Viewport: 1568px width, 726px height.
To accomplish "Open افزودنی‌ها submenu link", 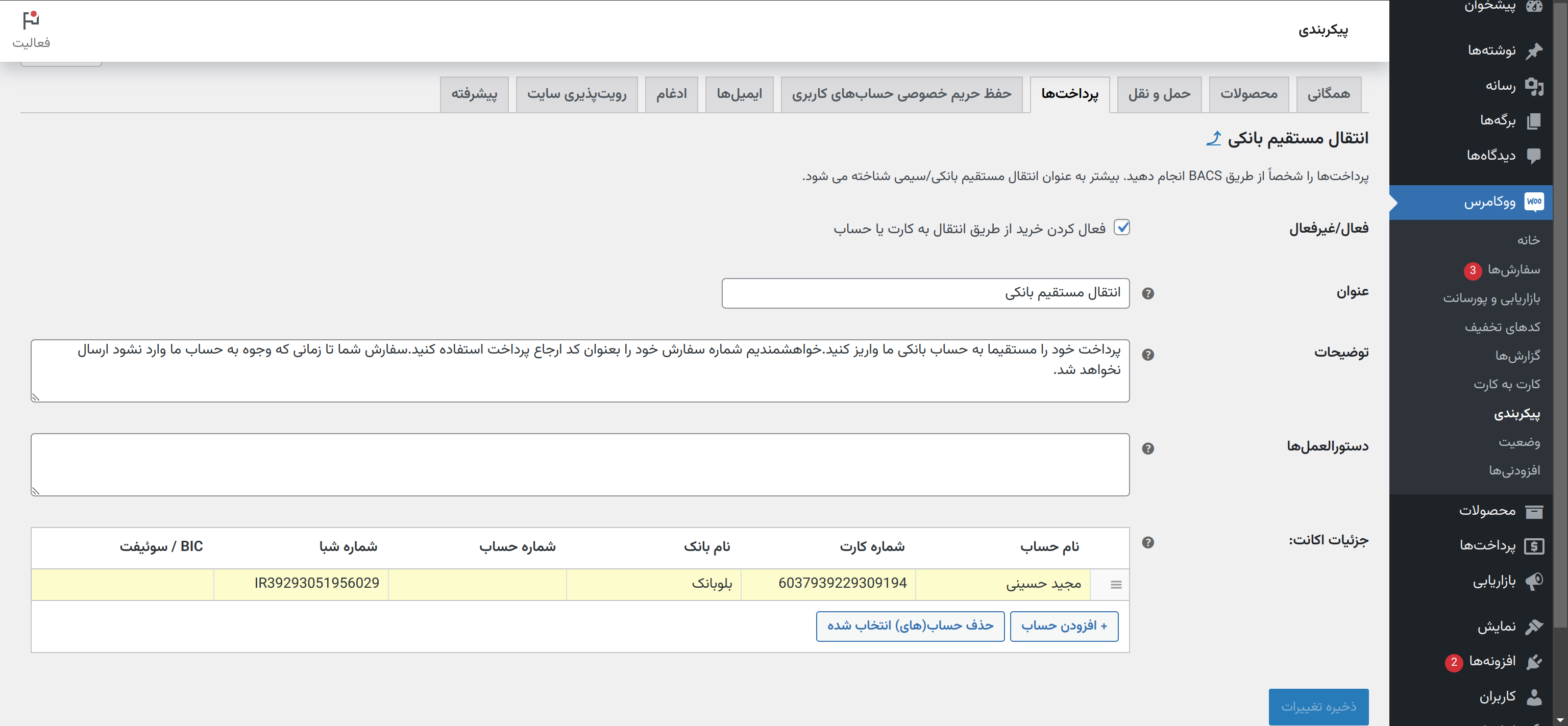I will click(1514, 470).
